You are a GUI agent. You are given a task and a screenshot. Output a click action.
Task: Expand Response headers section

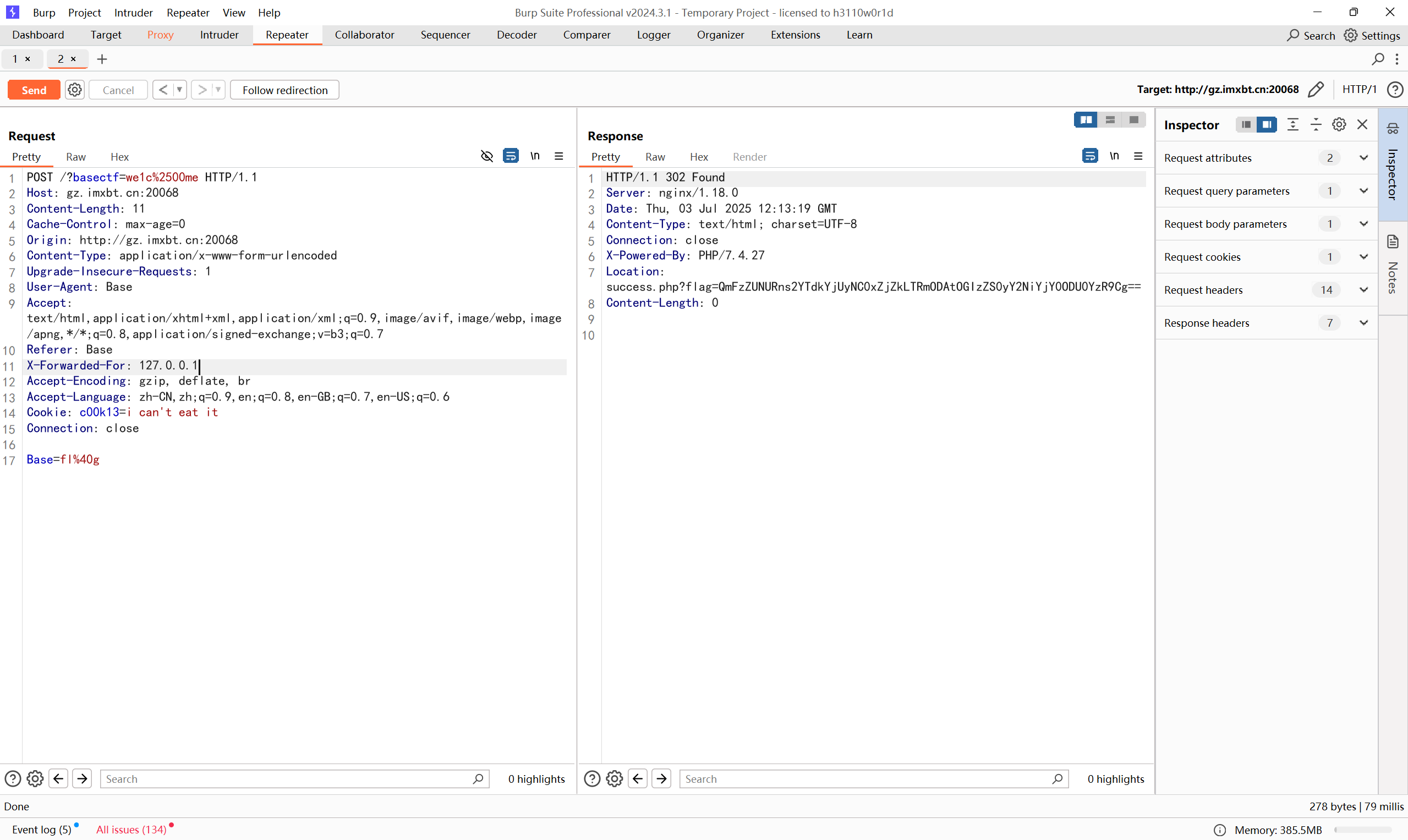tap(1267, 323)
